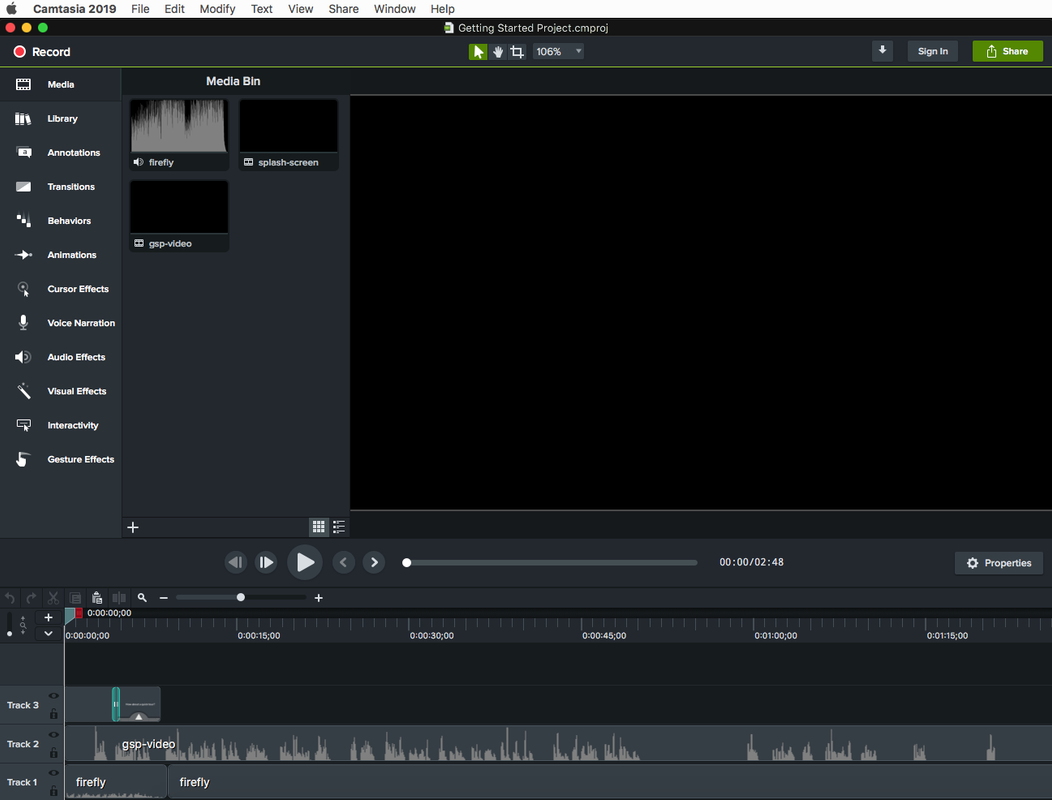Open the Gesture Effects panel
This screenshot has height=800, width=1052.
point(60,460)
